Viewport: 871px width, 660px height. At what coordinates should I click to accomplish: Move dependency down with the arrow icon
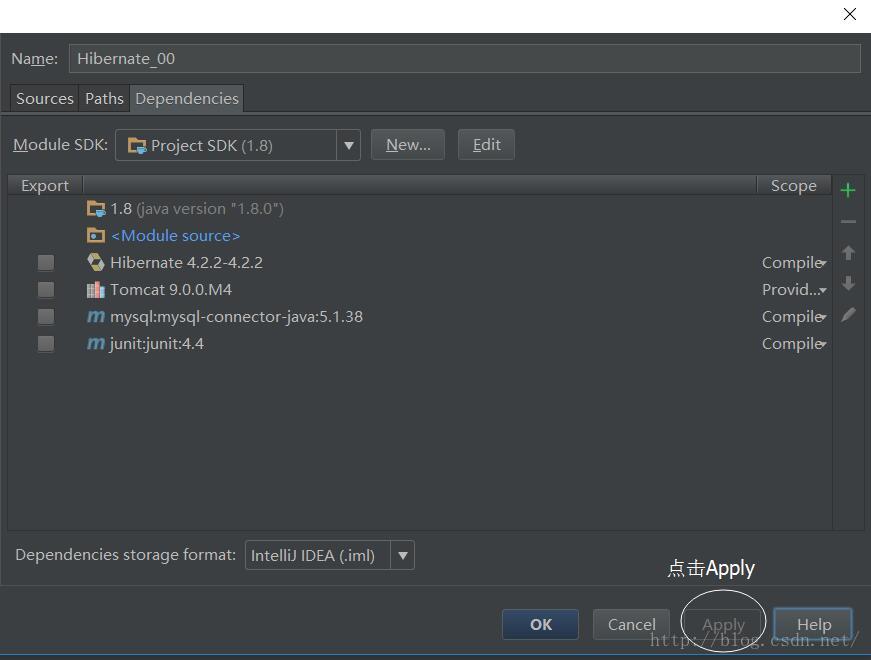coord(848,283)
